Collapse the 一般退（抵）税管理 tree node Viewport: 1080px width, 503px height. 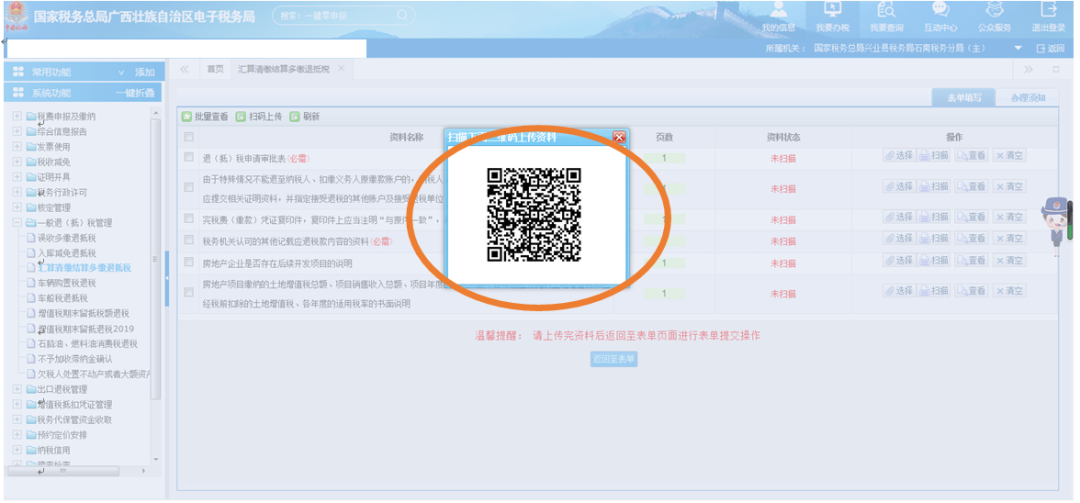pyautogui.click(x=17, y=223)
